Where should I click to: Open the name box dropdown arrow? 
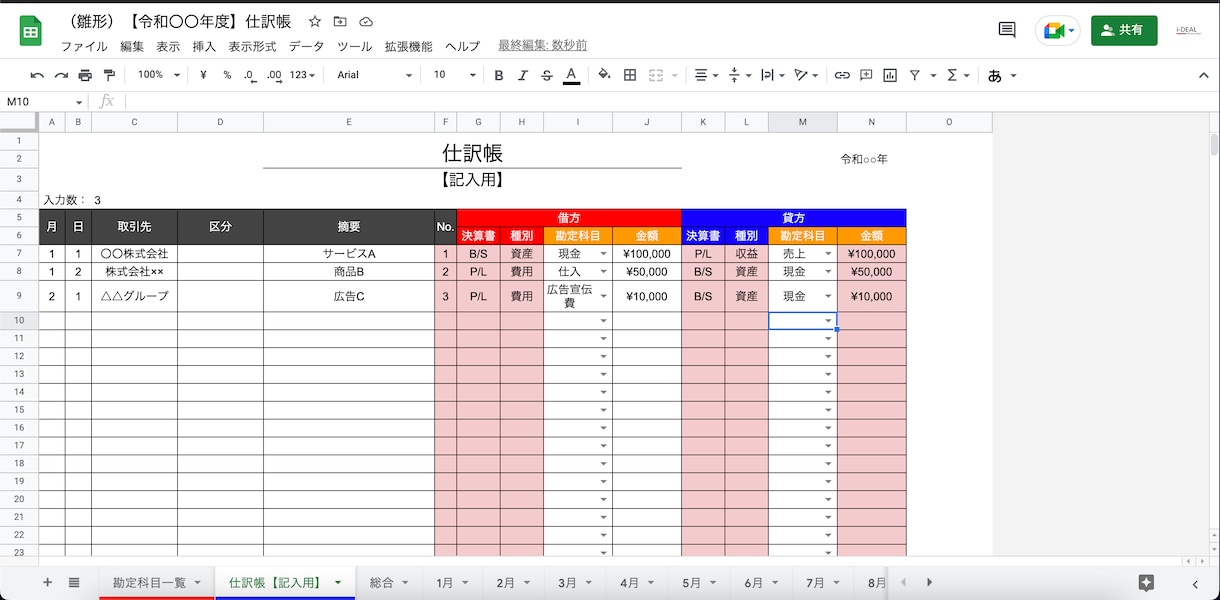click(79, 102)
